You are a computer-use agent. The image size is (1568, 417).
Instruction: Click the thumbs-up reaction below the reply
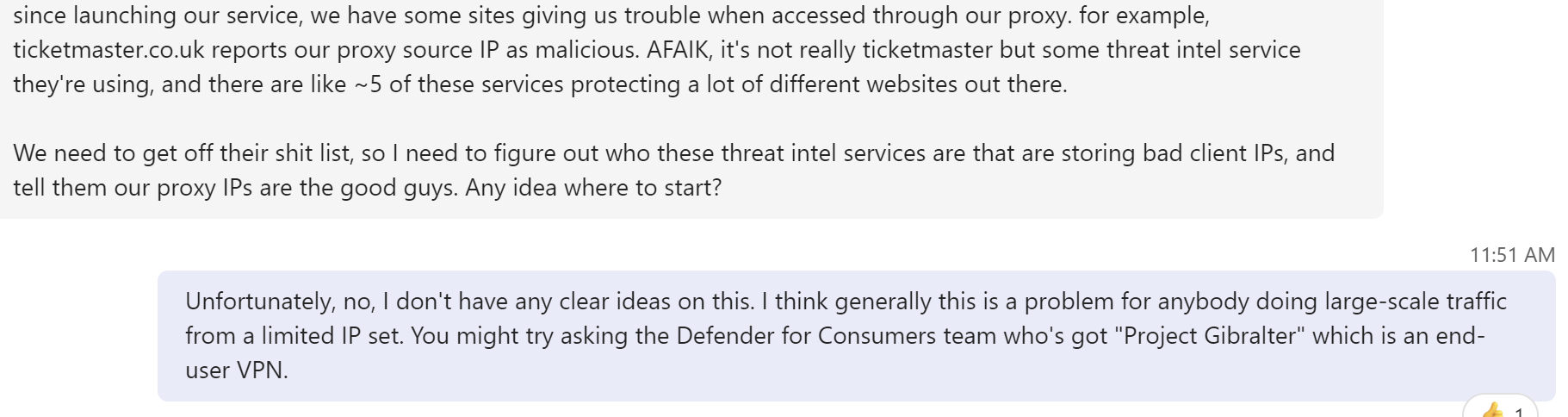pos(1492,411)
